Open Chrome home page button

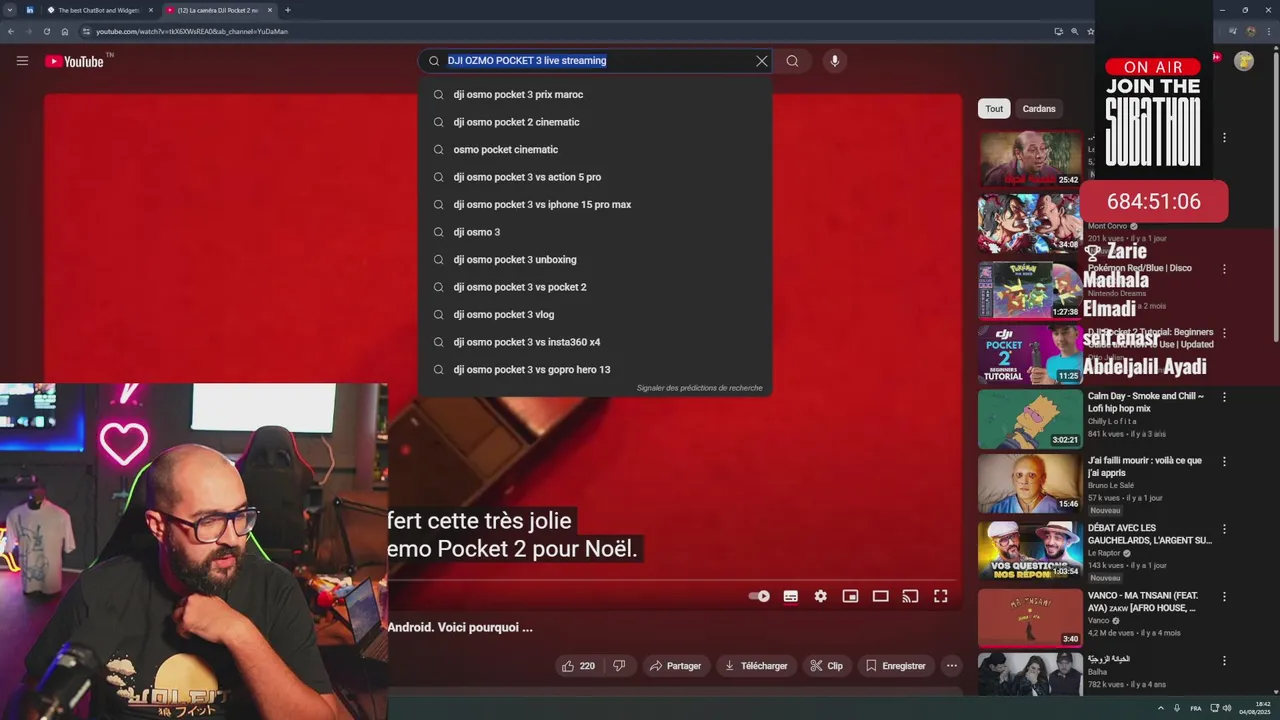coord(64,31)
